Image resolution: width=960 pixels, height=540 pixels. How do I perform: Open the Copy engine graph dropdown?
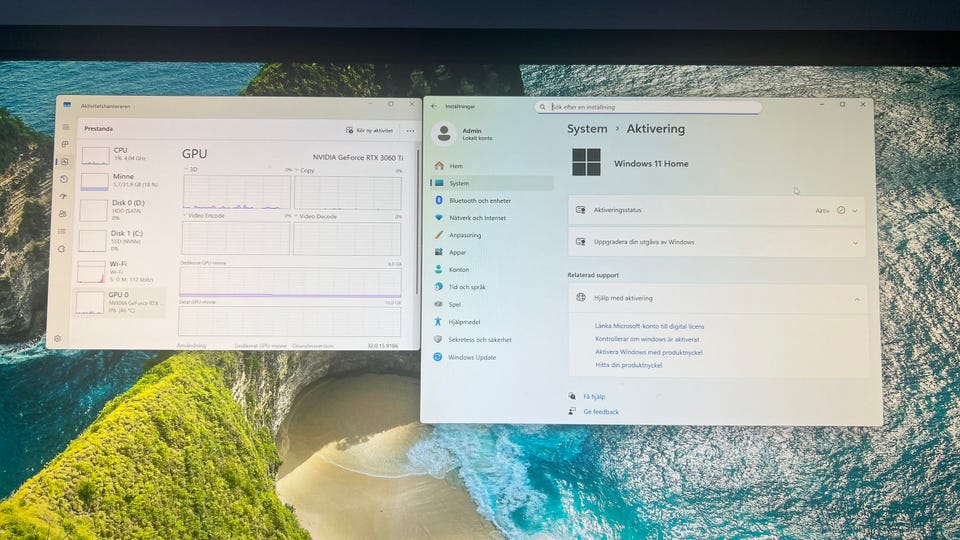pyautogui.click(x=297, y=170)
